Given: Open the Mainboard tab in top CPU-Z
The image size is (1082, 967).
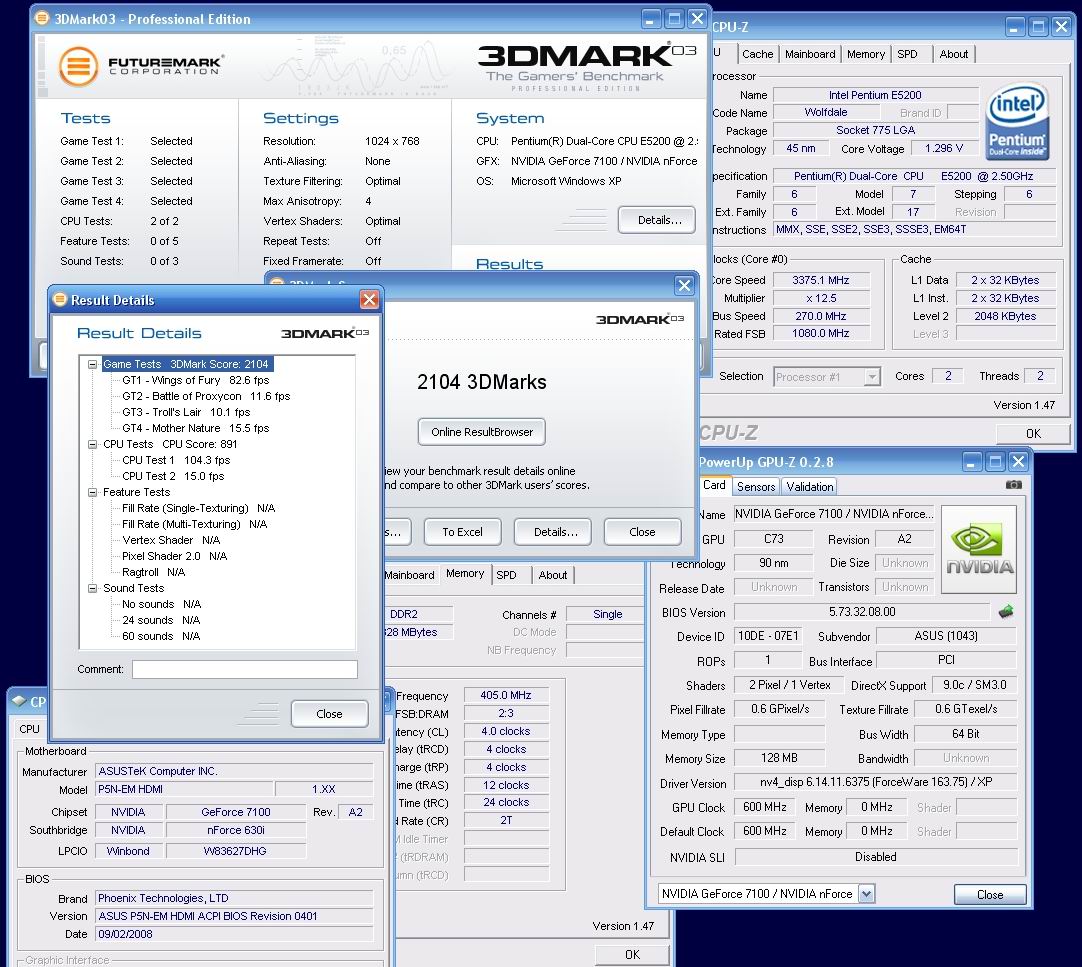Looking at the screenshot, I should coord(810,54).
